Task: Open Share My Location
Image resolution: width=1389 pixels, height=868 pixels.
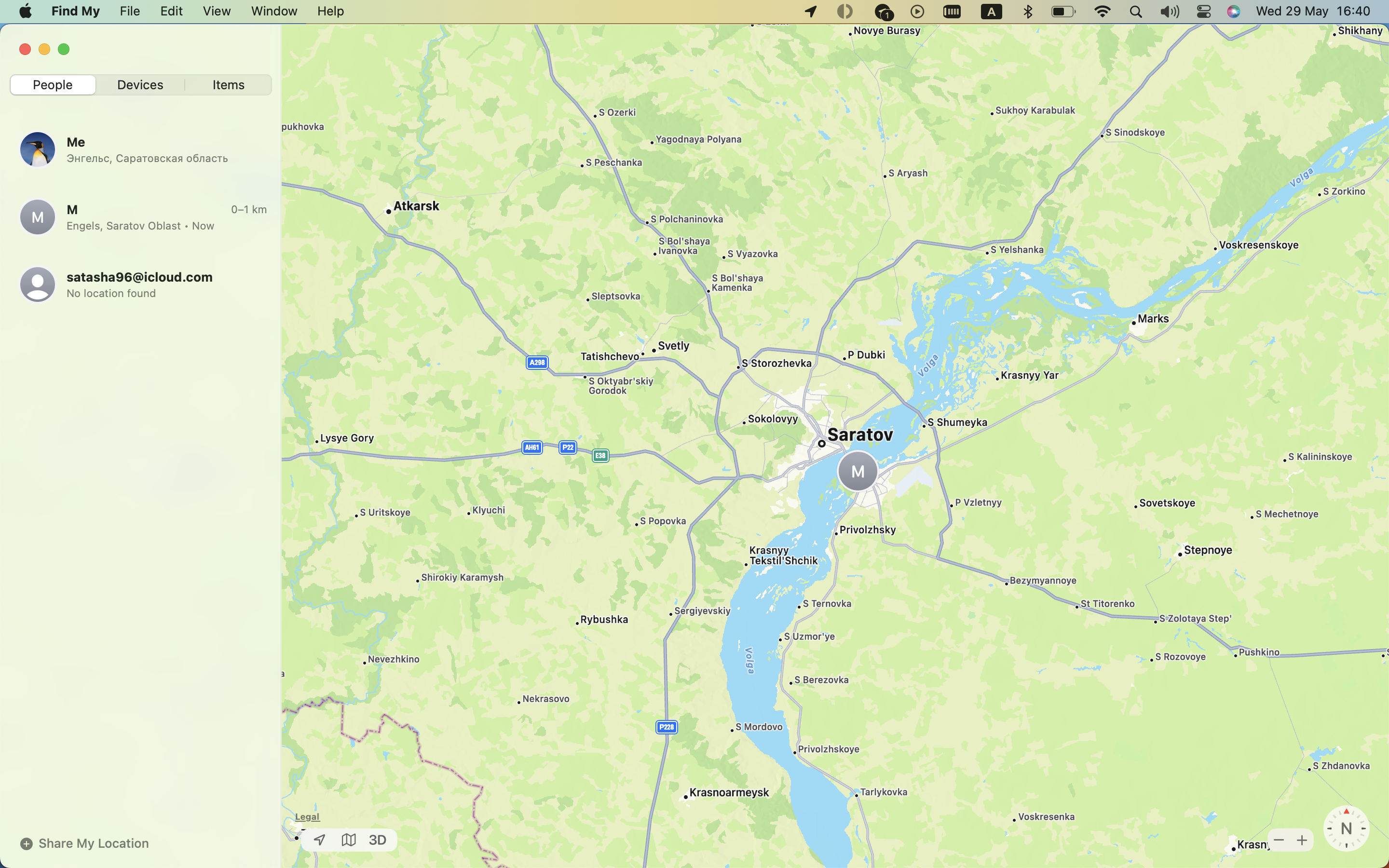Action: tap(84, 843)
